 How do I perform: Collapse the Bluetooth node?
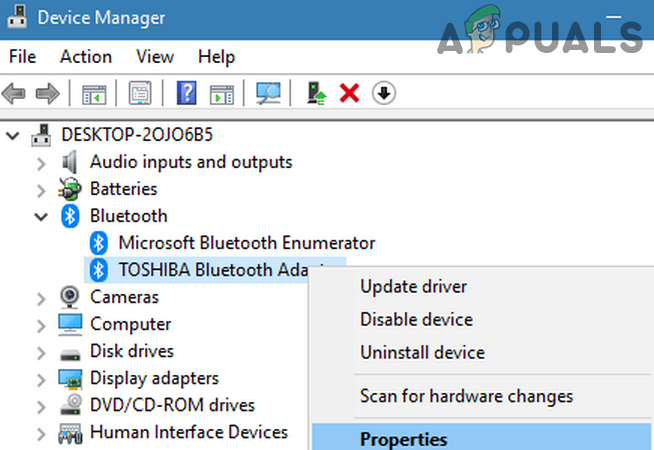pos(41,217)
